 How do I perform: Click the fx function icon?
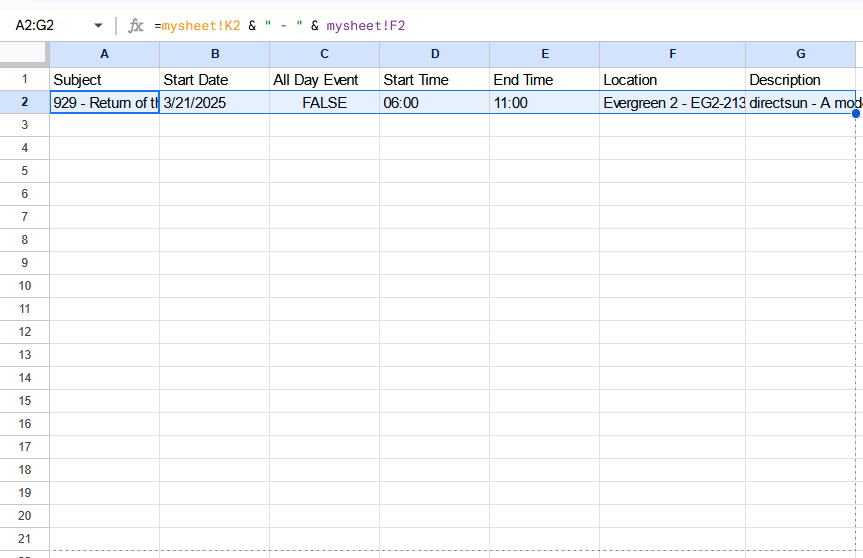pyautogui.click(x=135, y=25)
